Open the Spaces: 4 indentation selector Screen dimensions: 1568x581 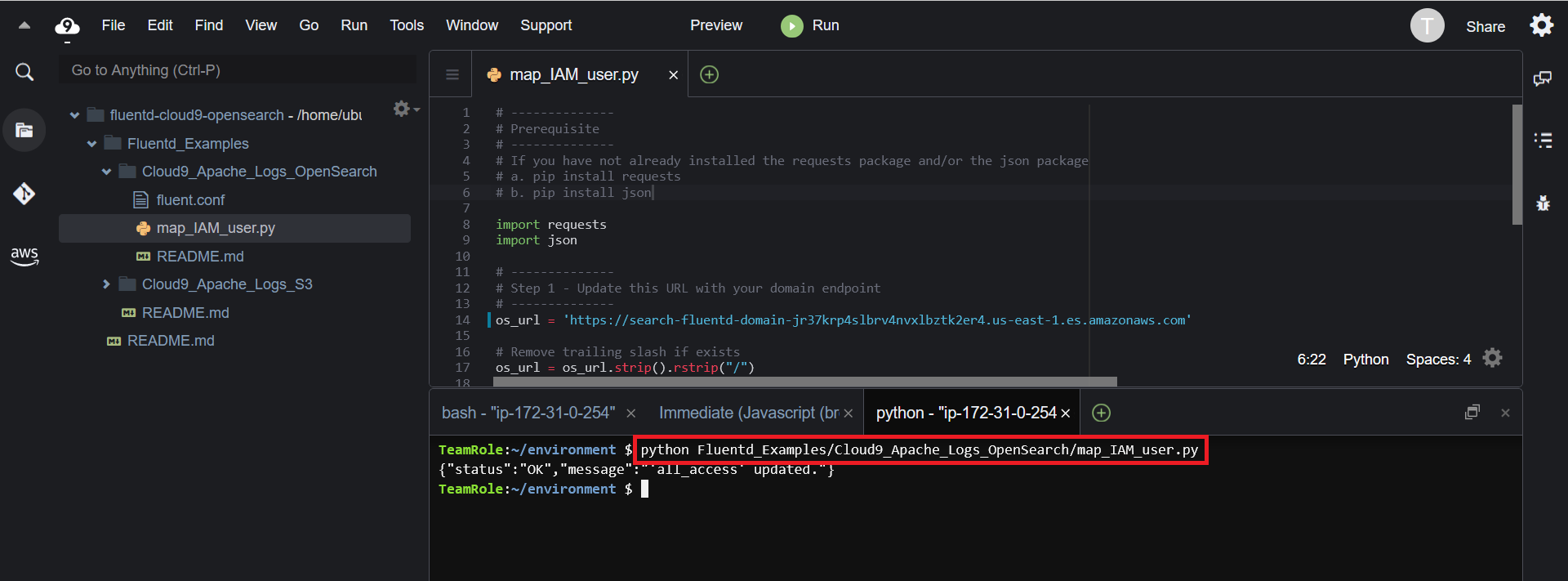(x=1438, y=360)
